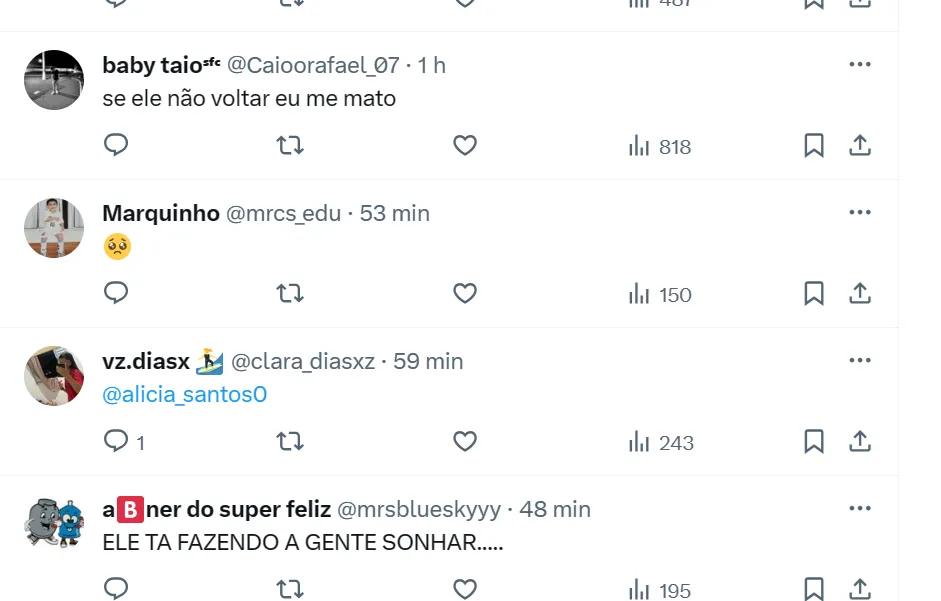941x601 pixels.
Task: View analytics showing 243 views
Action: [661, 443]
